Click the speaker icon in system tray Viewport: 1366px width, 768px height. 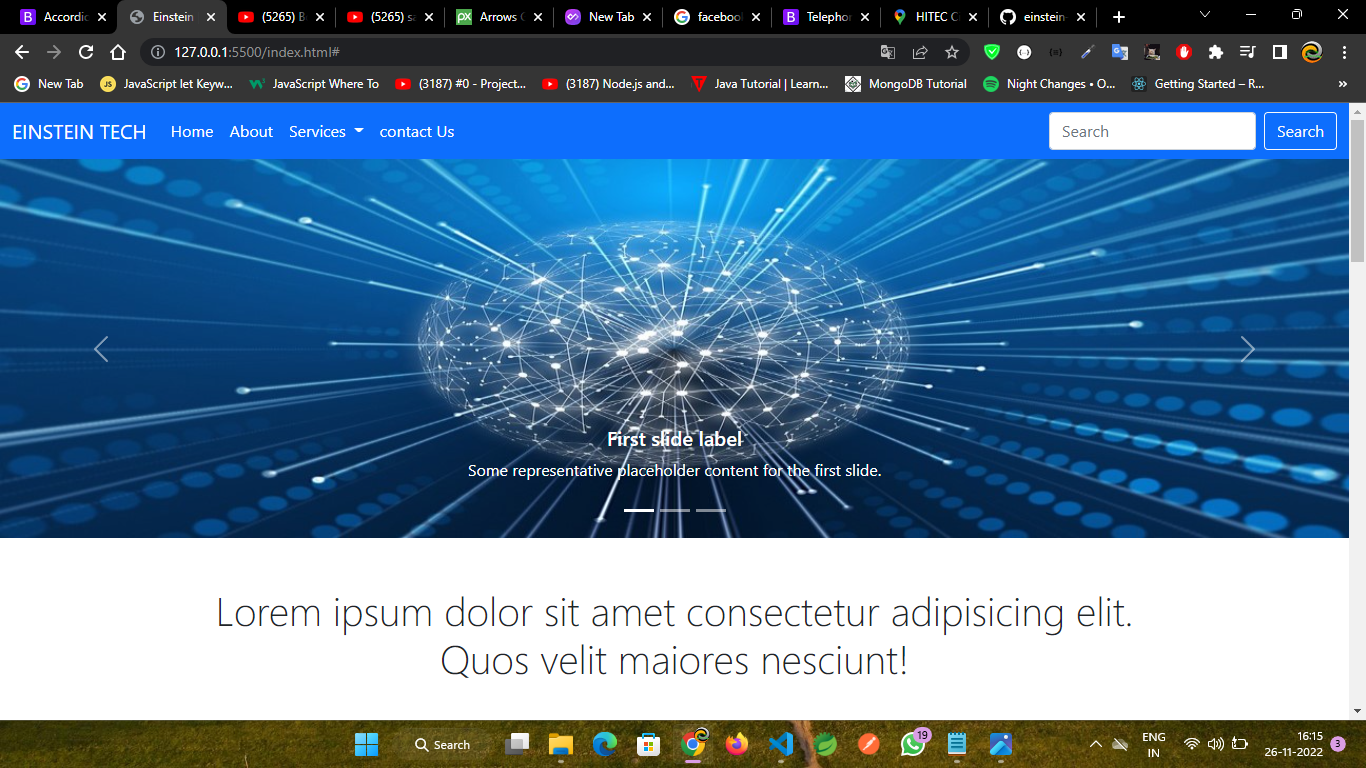click(x=1216, y=744)
